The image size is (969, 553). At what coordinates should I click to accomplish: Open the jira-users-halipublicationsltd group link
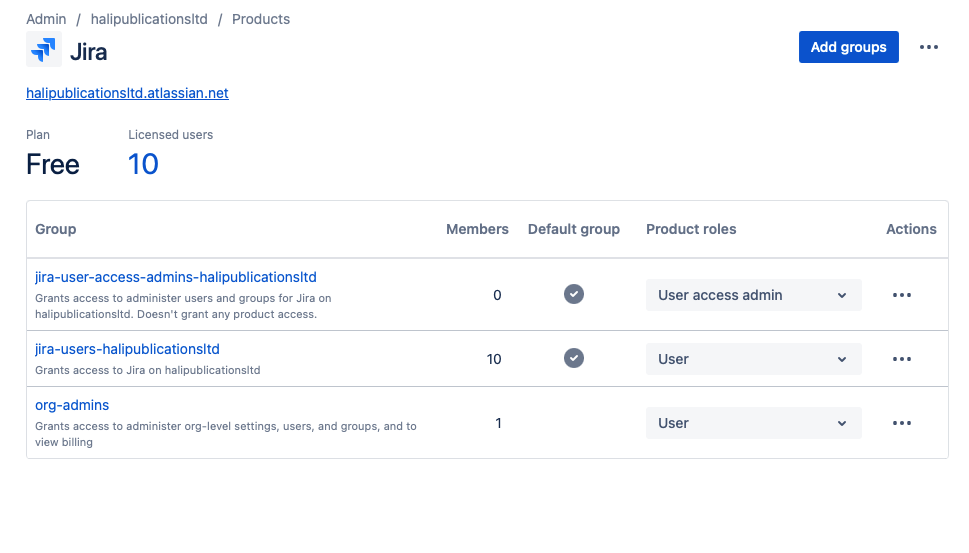pyautogui.click(x=127, y=349)
